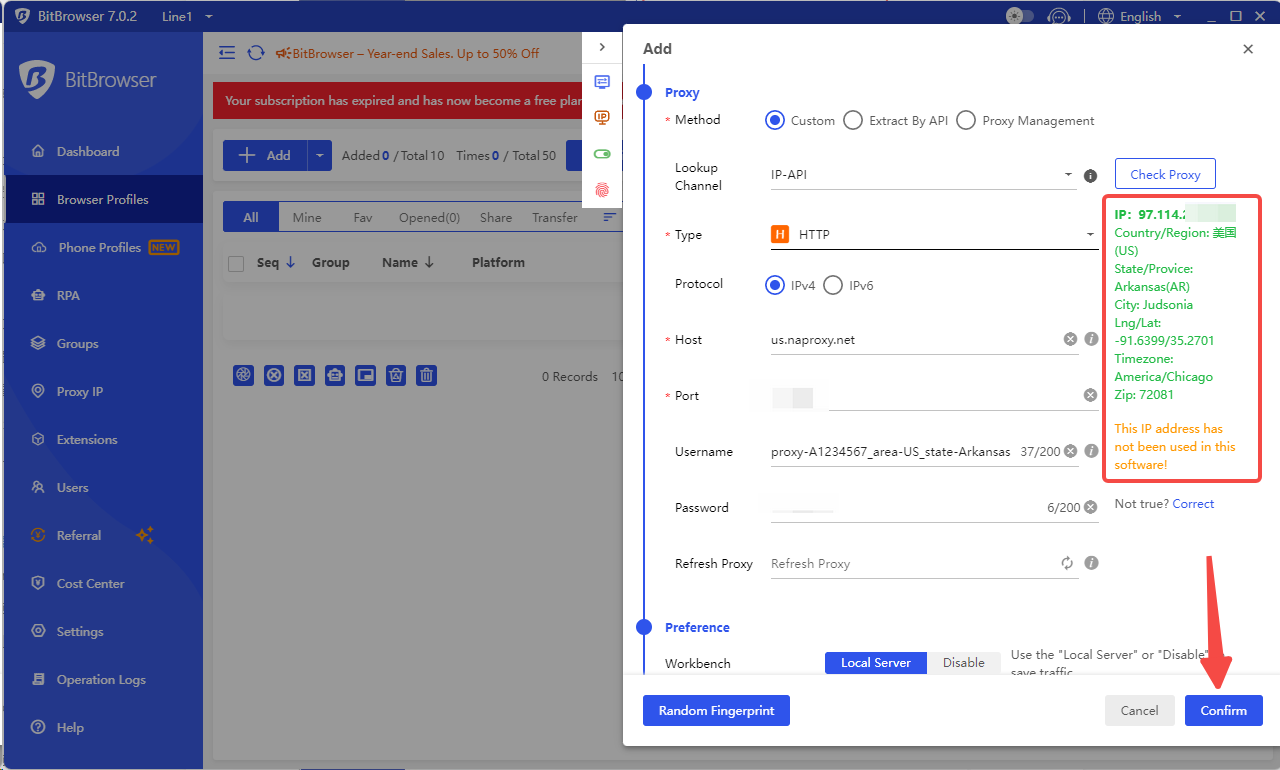Switch to the Mine tab
This screenshot has width=1280, height=770.
[307, 217]
